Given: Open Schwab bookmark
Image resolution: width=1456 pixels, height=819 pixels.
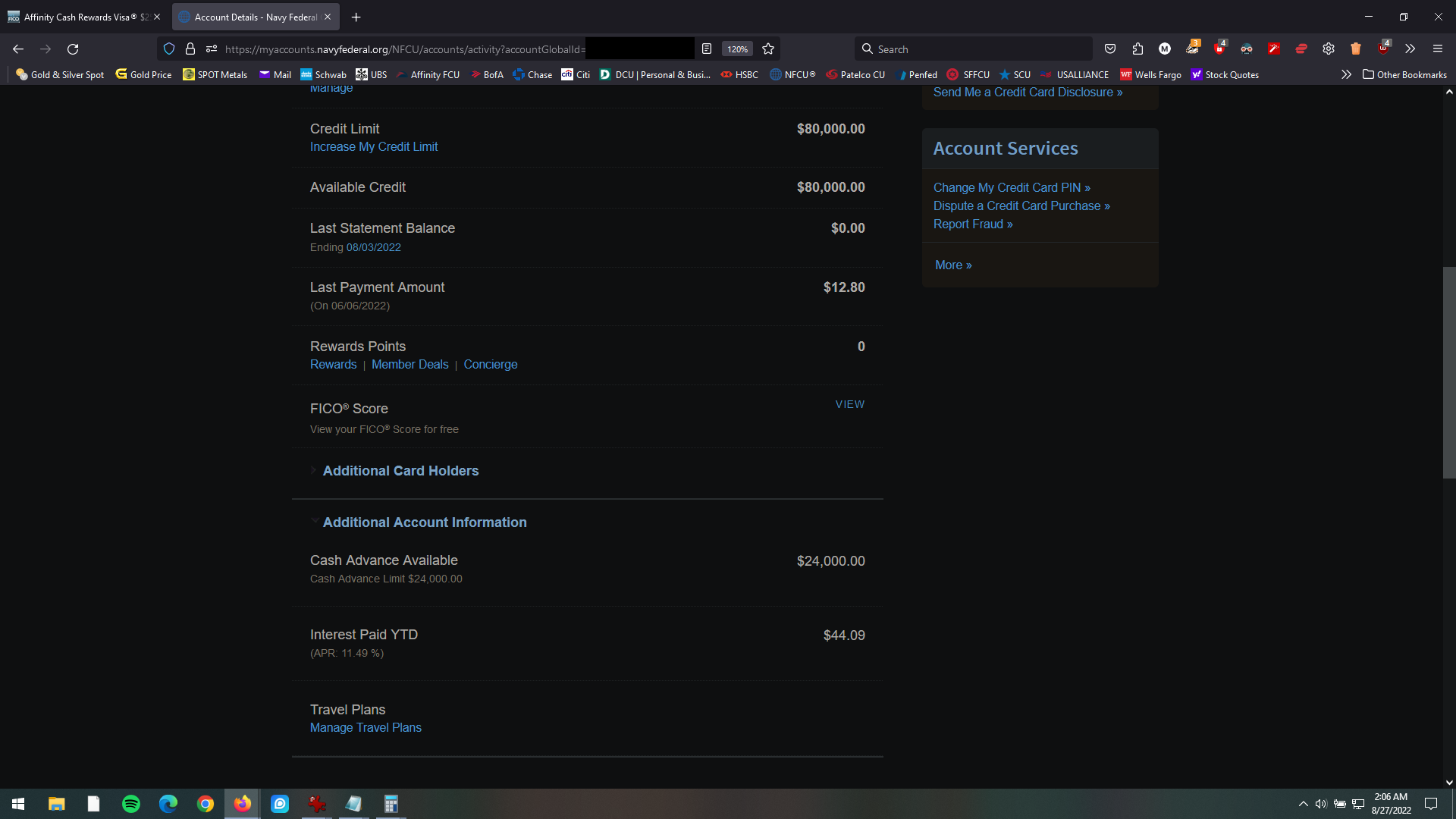Looking at the screenshot, I should 323,75.
